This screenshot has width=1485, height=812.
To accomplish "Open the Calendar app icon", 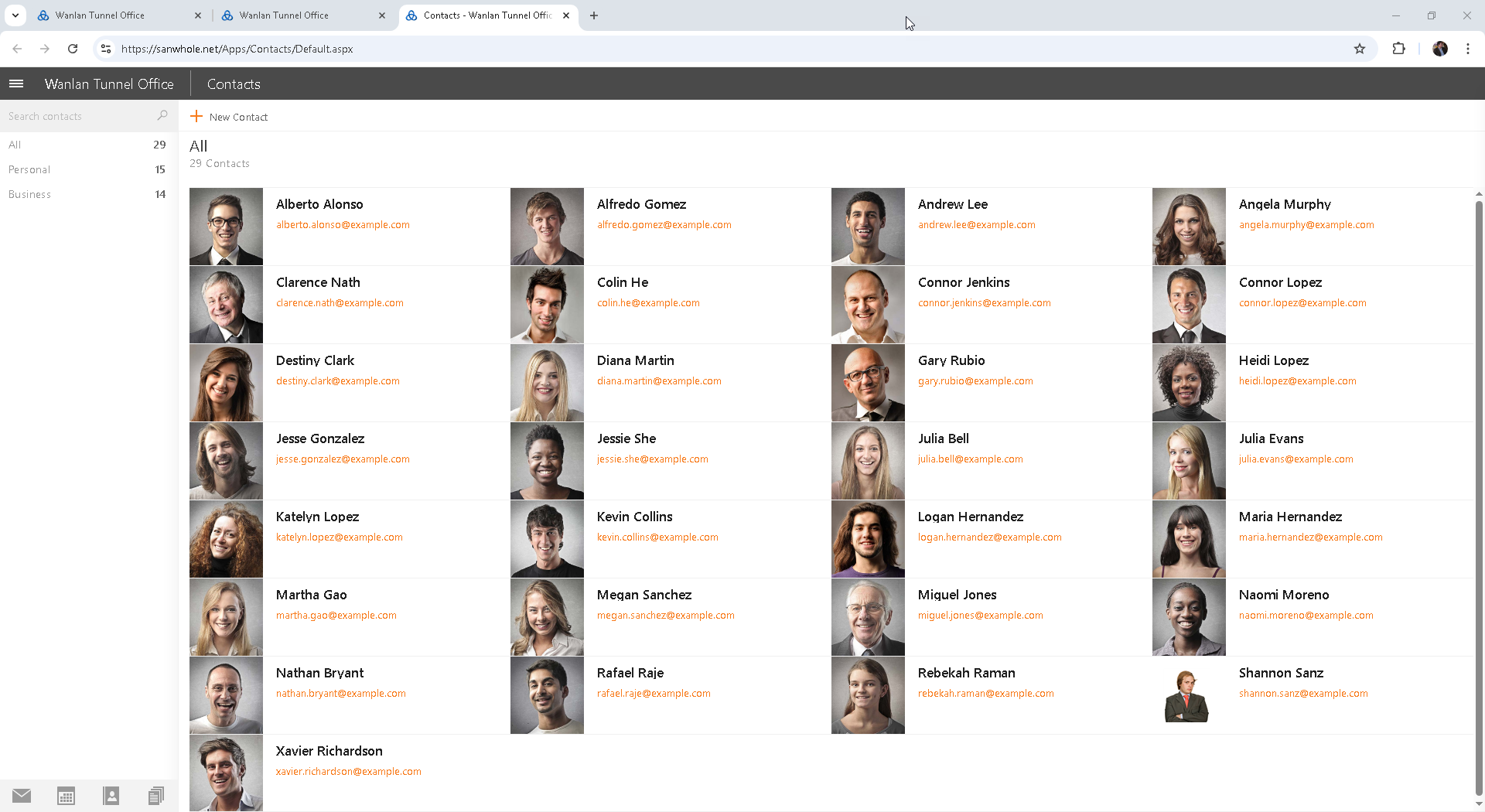I will (67, 796).
